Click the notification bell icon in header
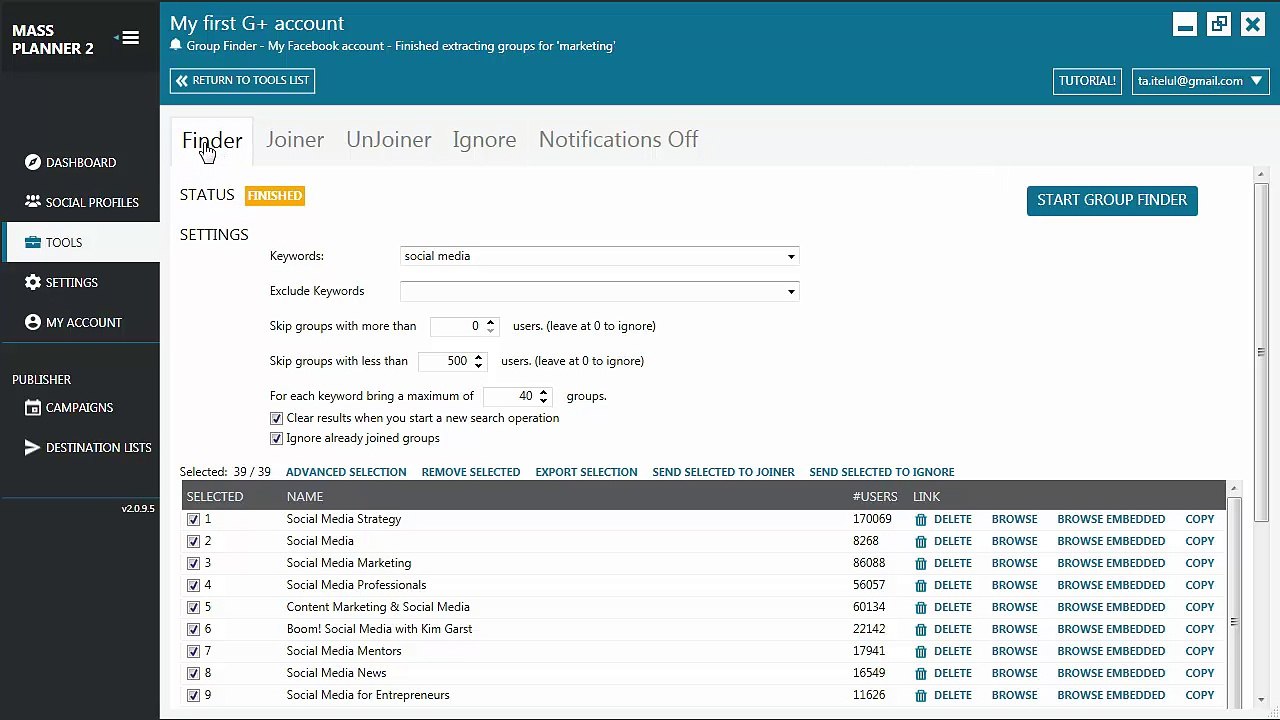 176,45
